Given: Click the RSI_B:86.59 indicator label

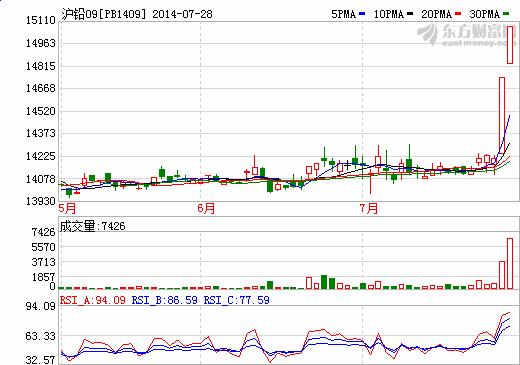Looking at the screenshot, I should click(165, 300).
